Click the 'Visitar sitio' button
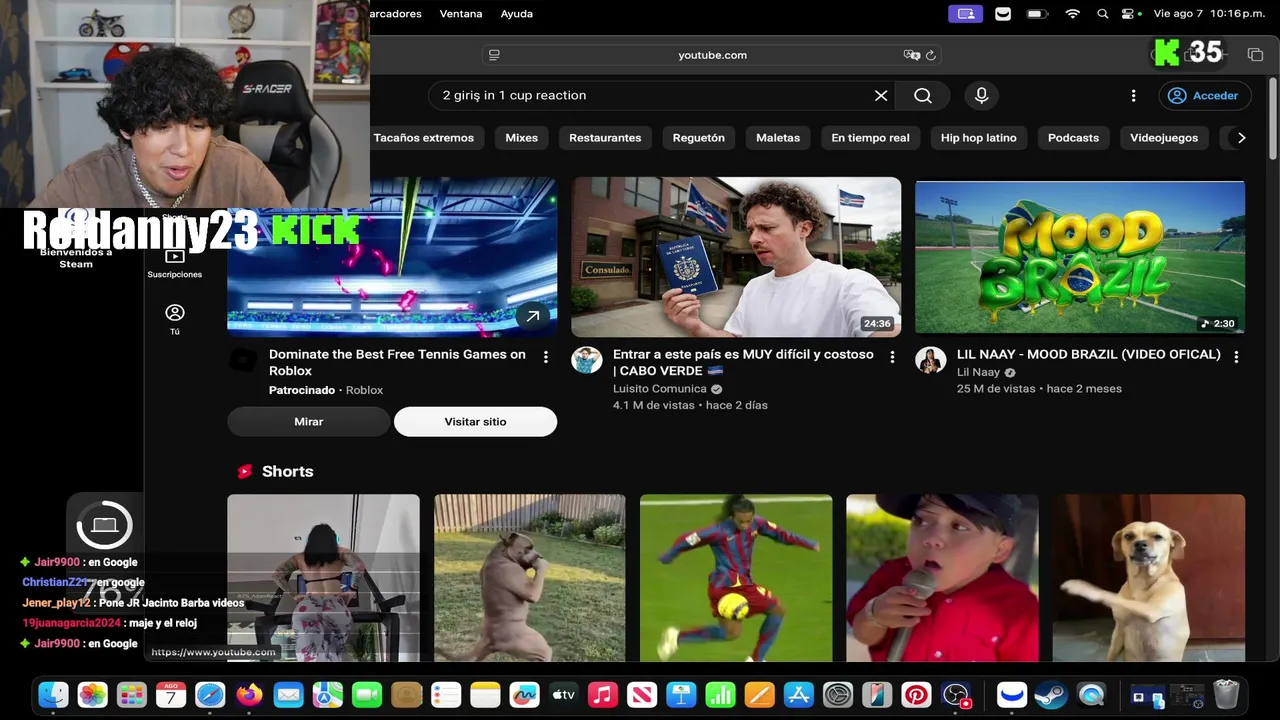The height and width of the screenshot is (720, 1280). click(475, 422)
